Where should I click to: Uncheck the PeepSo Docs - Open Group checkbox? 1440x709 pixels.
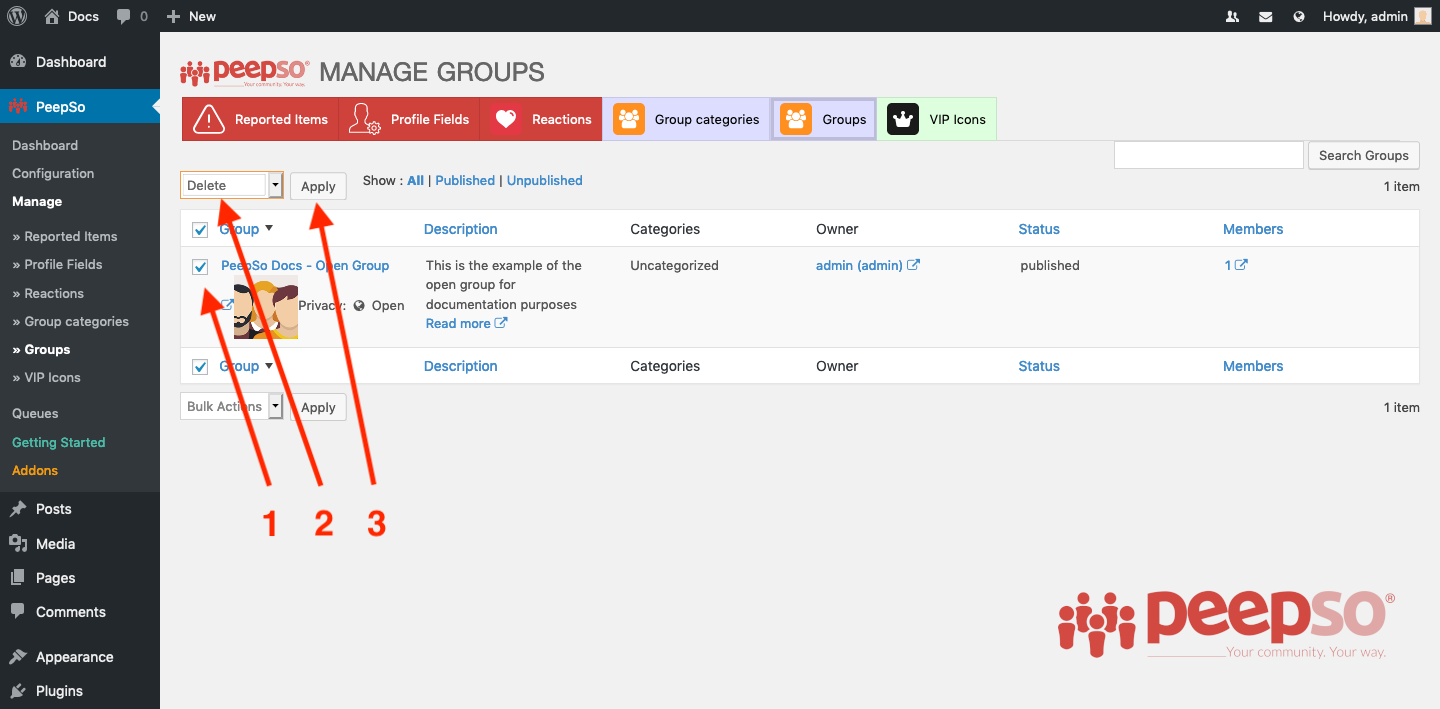pos(200,267)
